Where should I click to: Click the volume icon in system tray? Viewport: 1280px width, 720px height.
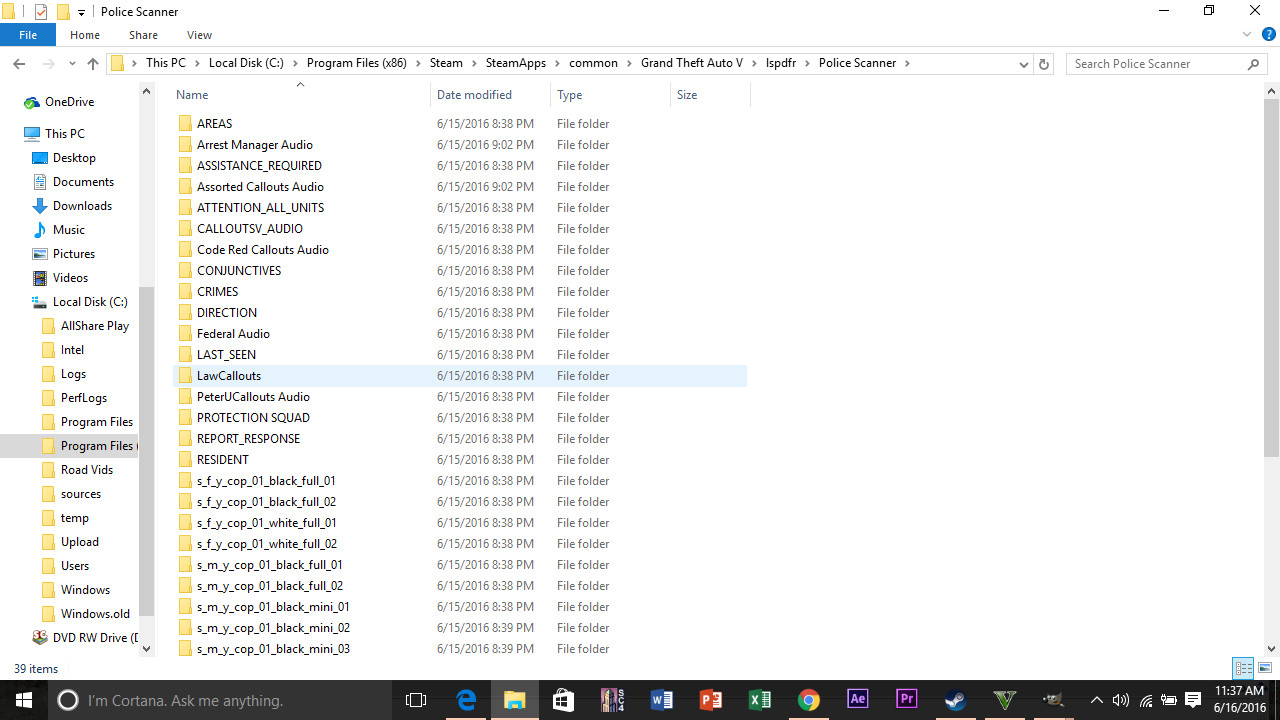pyautogui.click(x=1120, y=700)
